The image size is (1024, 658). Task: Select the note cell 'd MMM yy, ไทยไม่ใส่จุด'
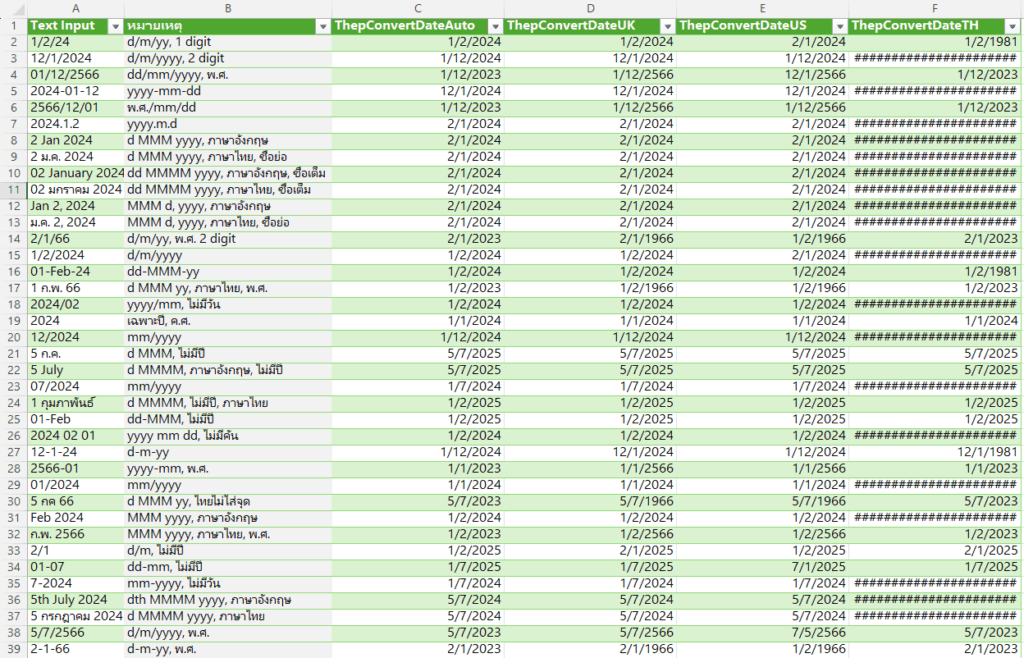click(228, 501)
